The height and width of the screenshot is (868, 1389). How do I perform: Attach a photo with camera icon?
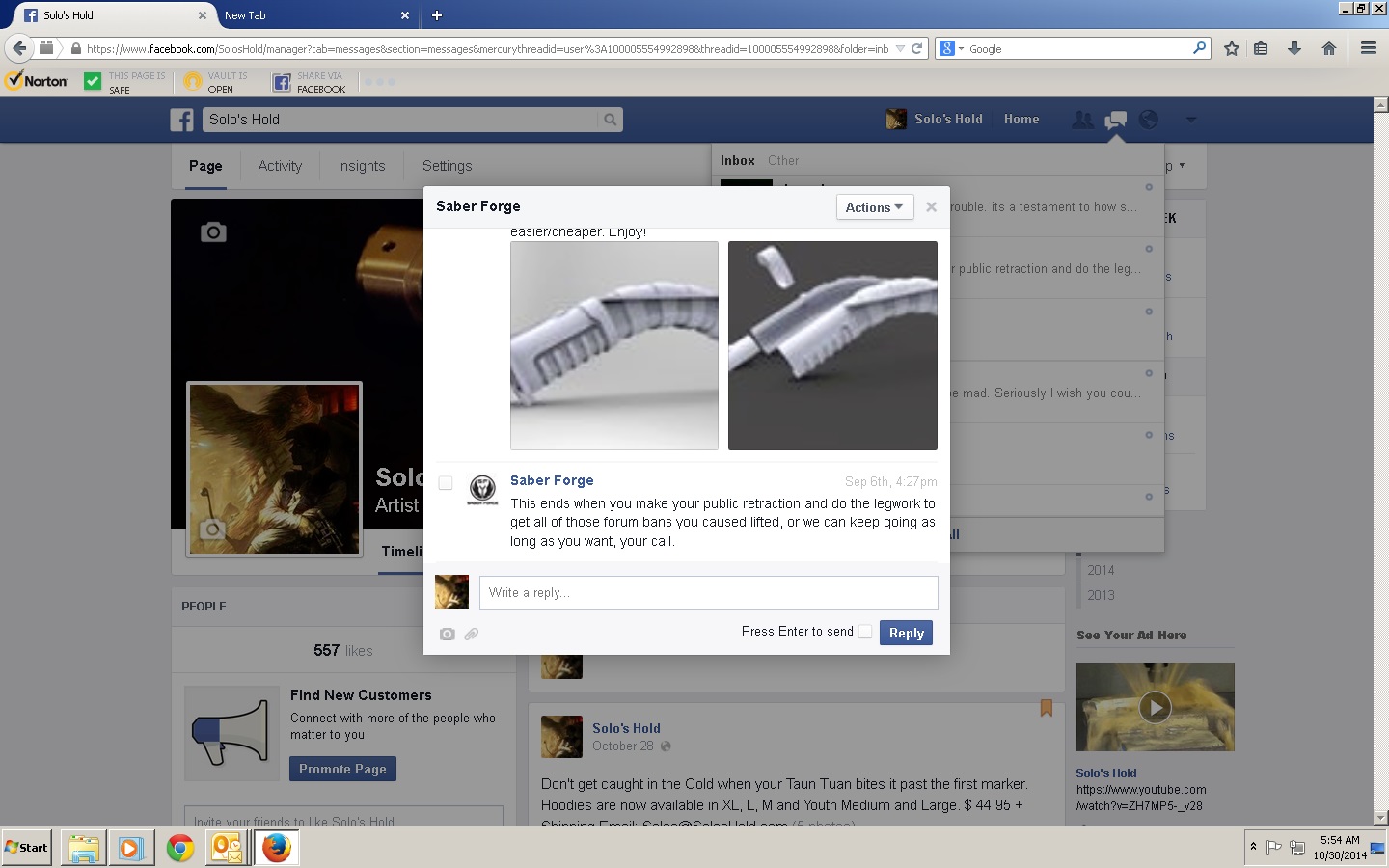click(447, 634)
